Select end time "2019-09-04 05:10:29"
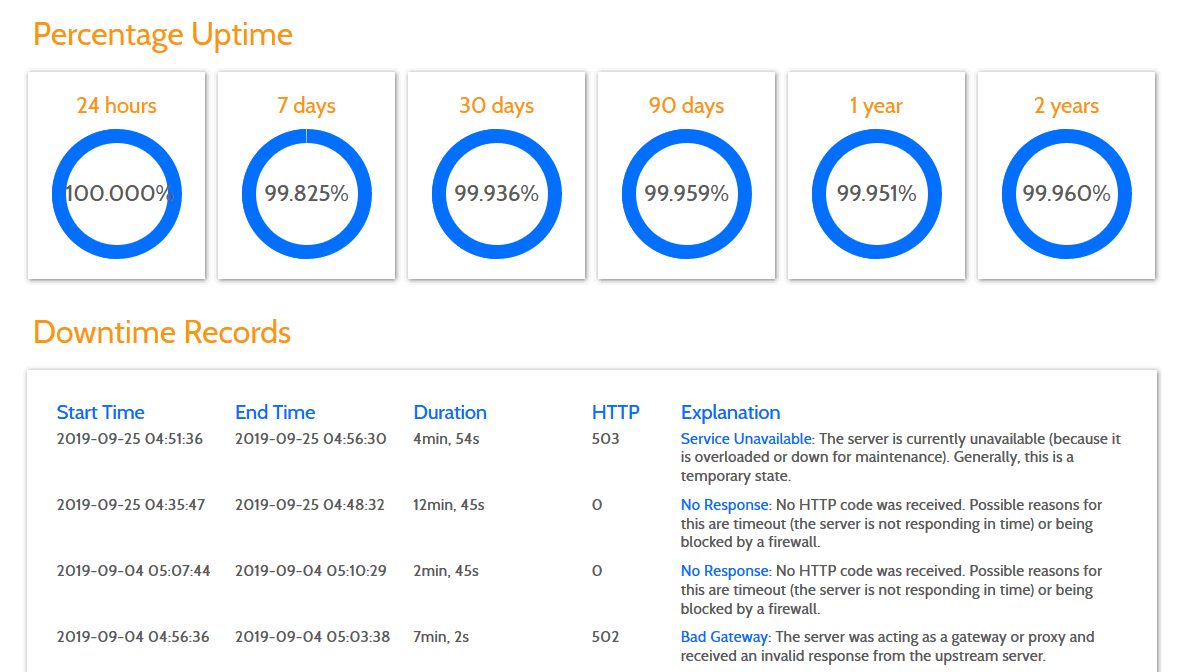 click(x=311, y=571)
